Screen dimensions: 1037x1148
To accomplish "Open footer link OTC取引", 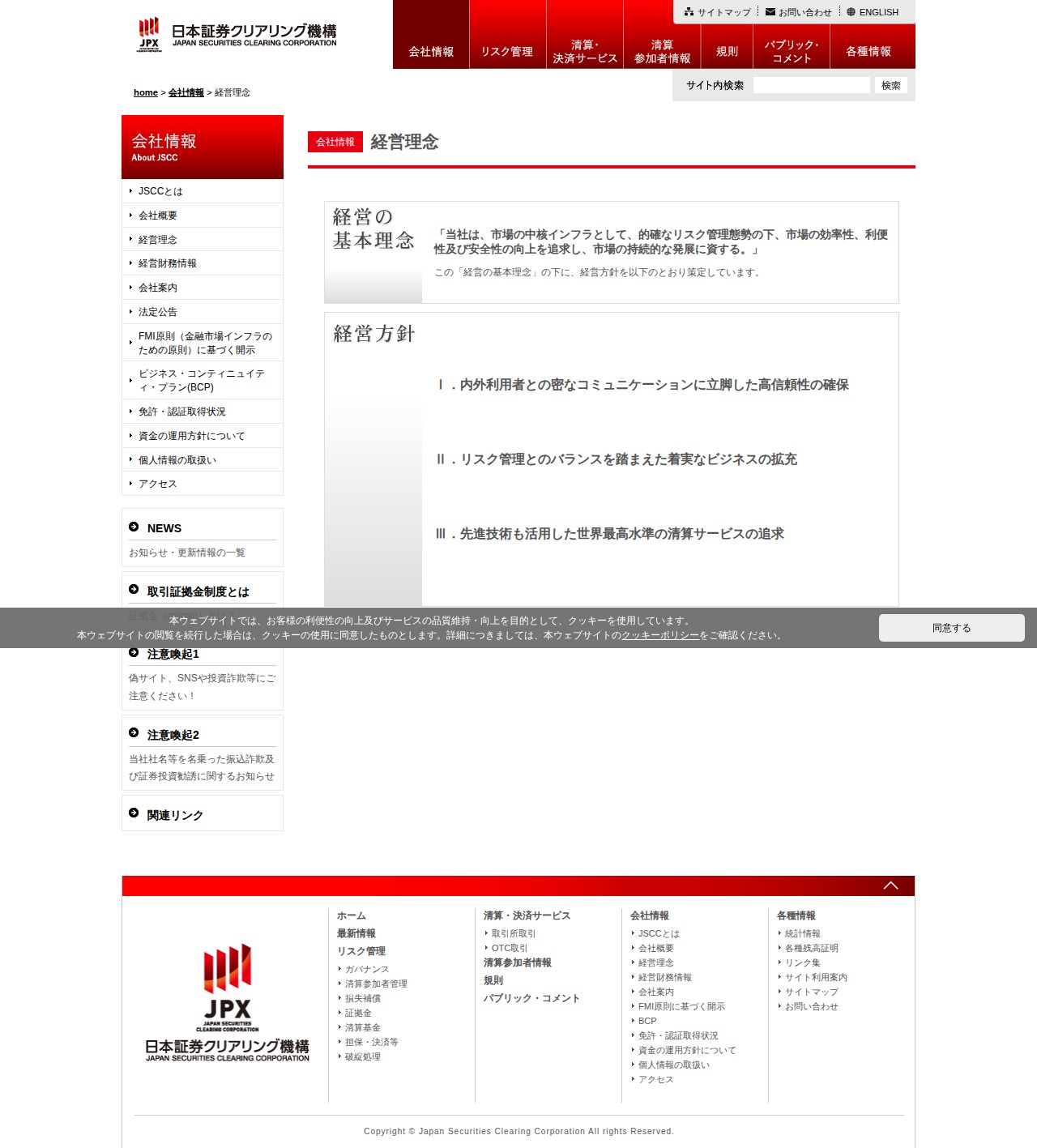I will [x=510, y=948].
